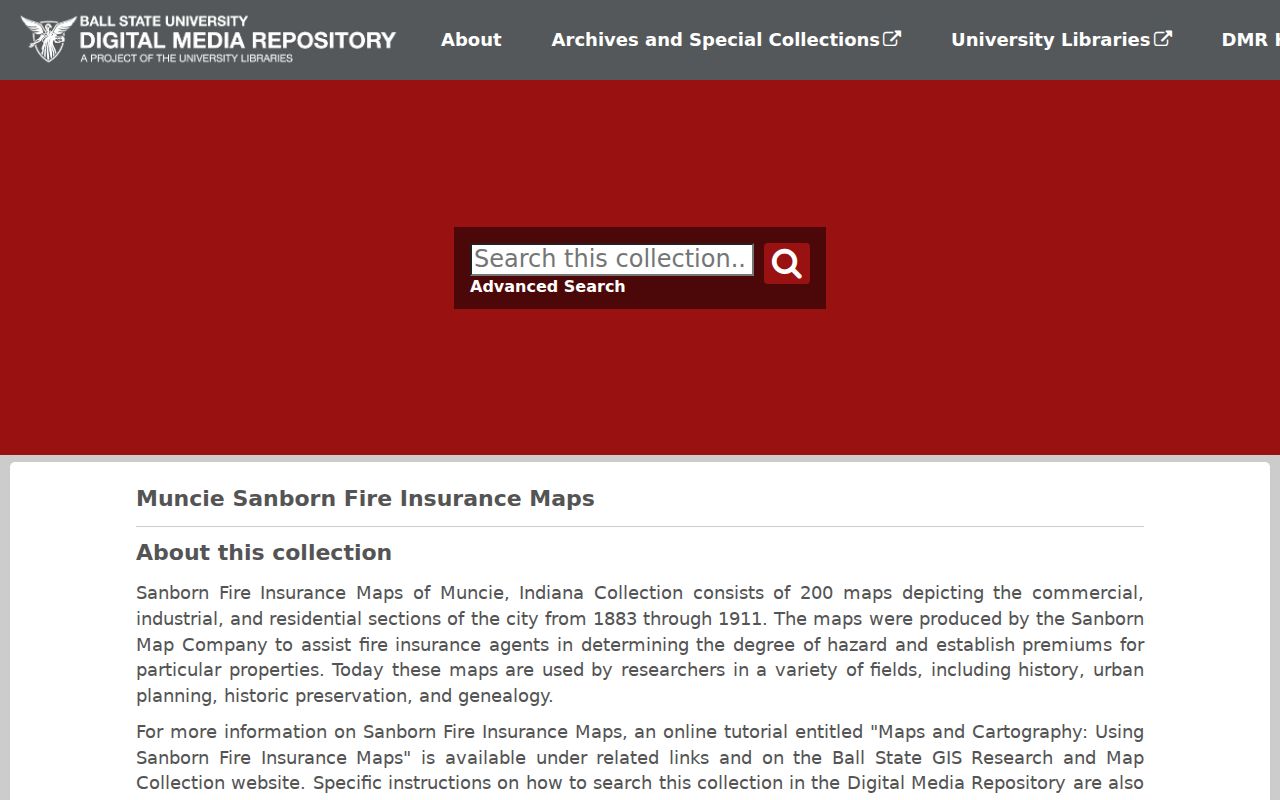Select the About this collection heading

click(x=264, y=553)
